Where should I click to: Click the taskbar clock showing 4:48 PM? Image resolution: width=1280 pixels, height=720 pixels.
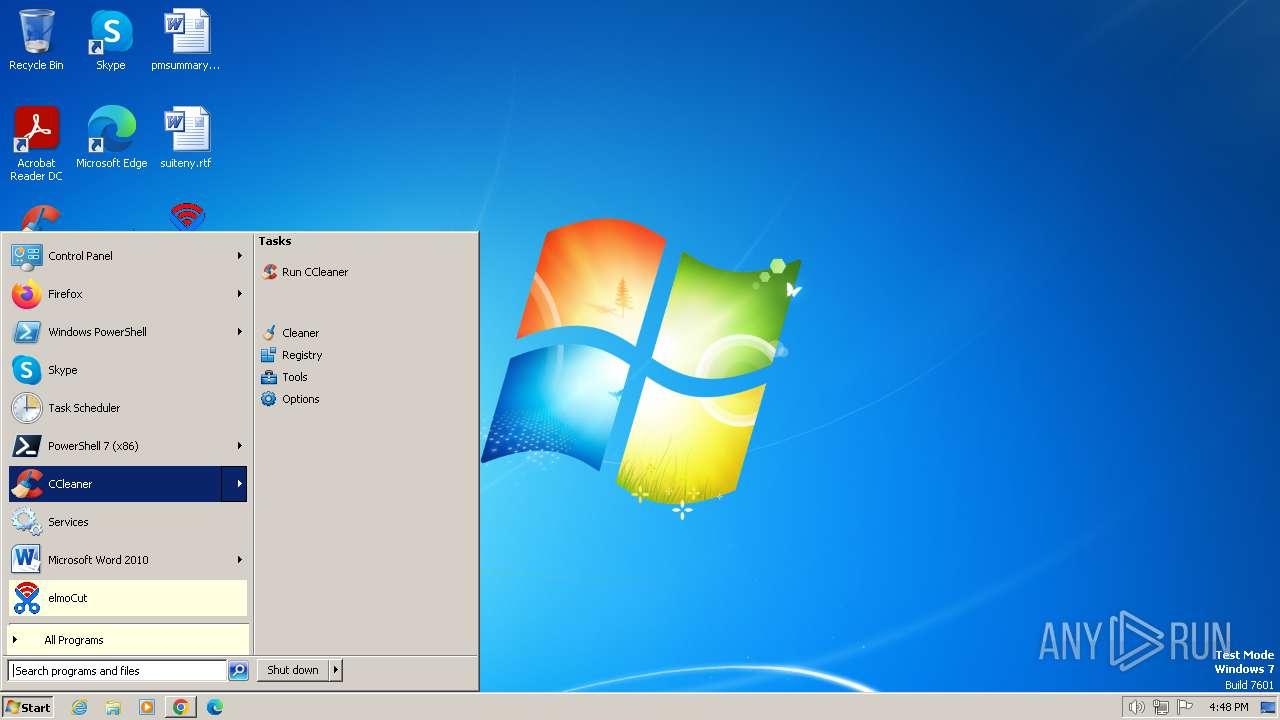tap(1228, 707)
